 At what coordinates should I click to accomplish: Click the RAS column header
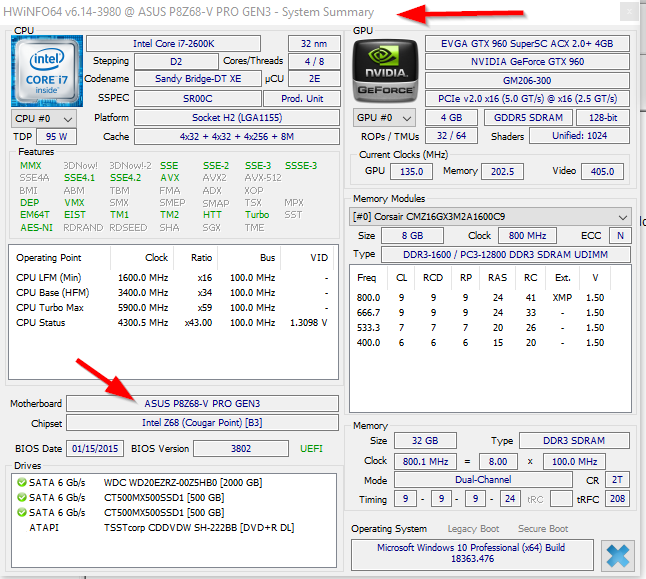click(x=498, y=278)
